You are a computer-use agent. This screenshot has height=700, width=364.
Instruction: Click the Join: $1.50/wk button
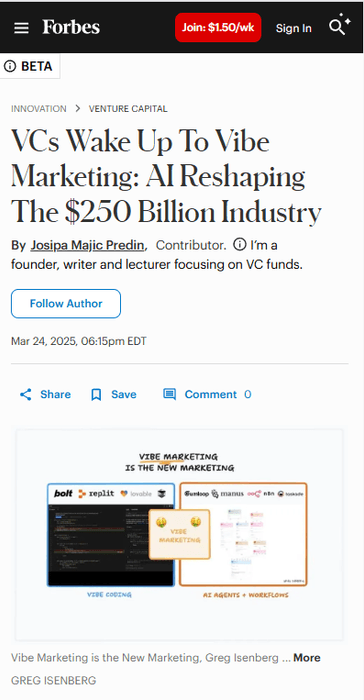point(218,27)
